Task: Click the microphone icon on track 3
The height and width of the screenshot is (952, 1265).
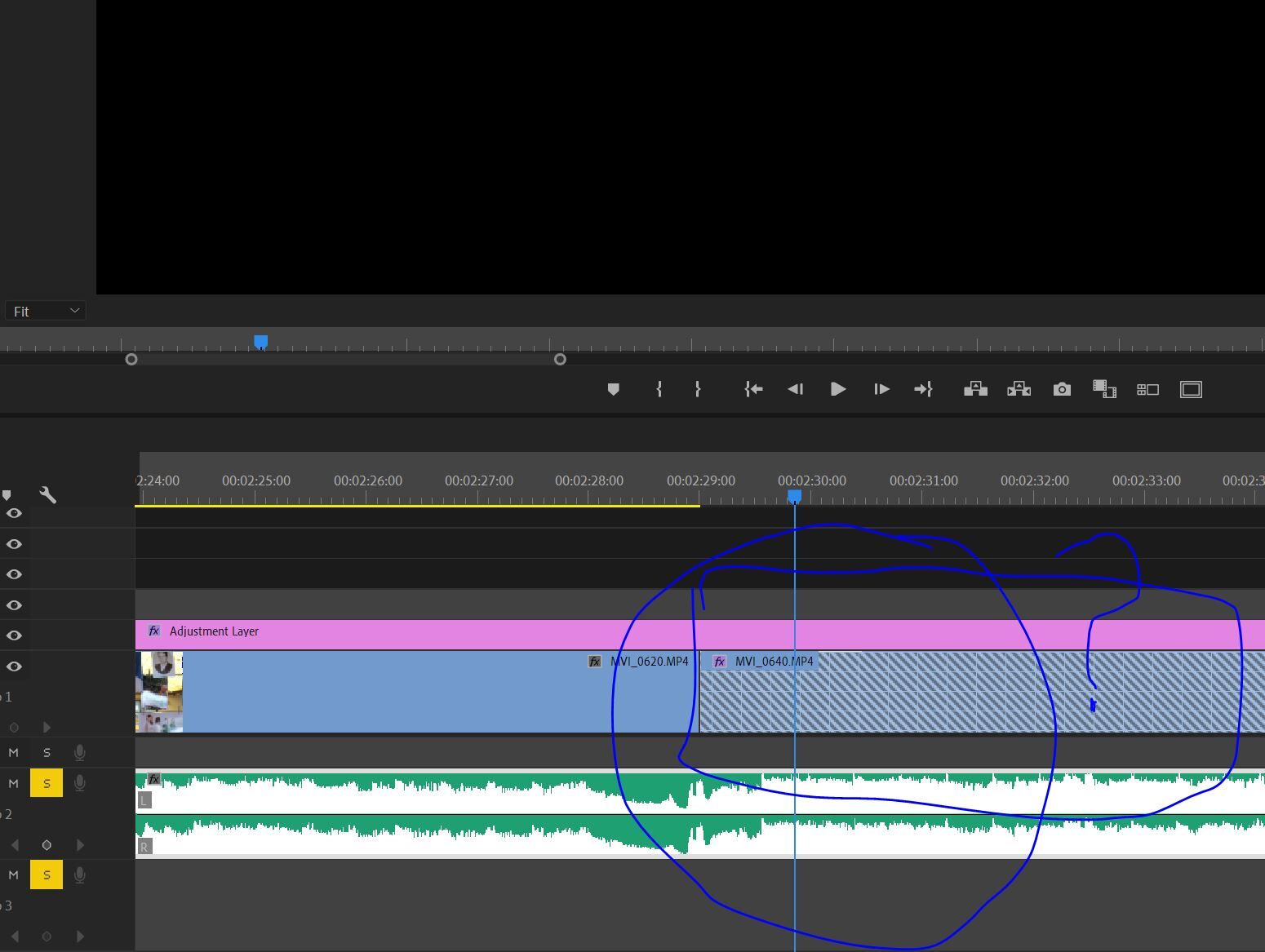Action: pyautogui.click(x=79, y=875)
